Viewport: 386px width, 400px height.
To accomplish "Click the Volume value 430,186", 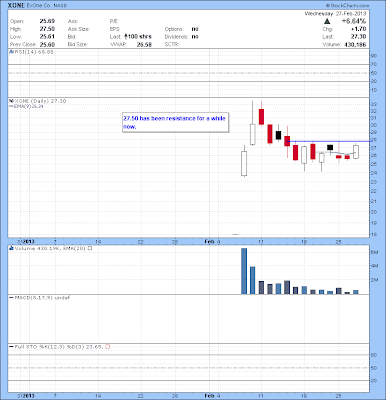I will click(354, 44).
